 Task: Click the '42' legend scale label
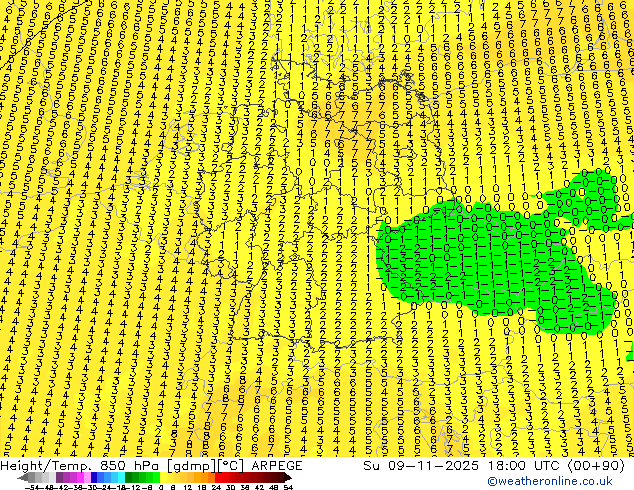point(259,488)
